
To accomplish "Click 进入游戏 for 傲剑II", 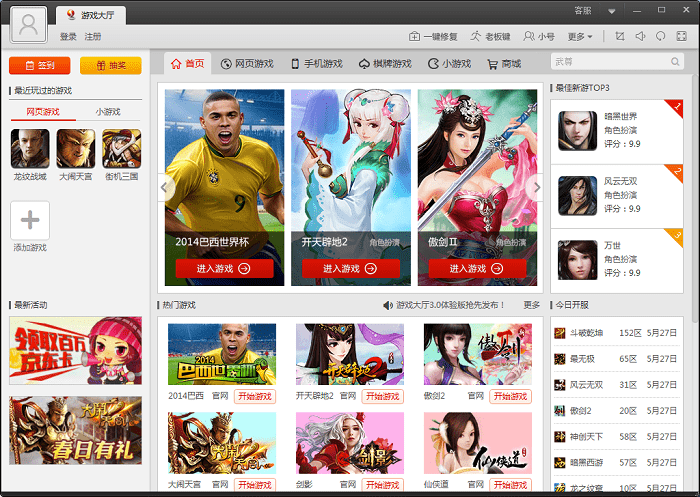I will click(478, 268).
